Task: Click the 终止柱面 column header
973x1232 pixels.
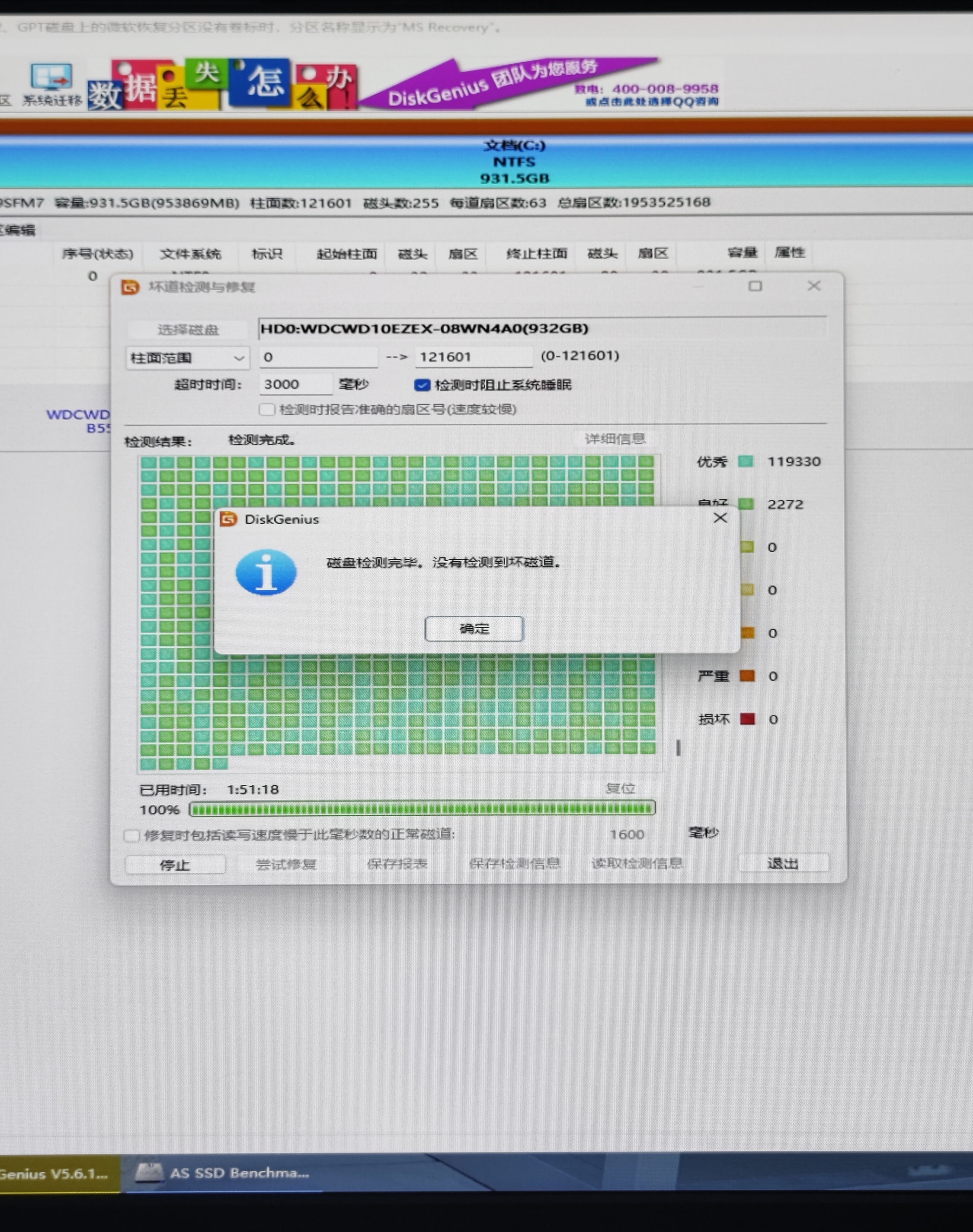Action: [537, 253]
